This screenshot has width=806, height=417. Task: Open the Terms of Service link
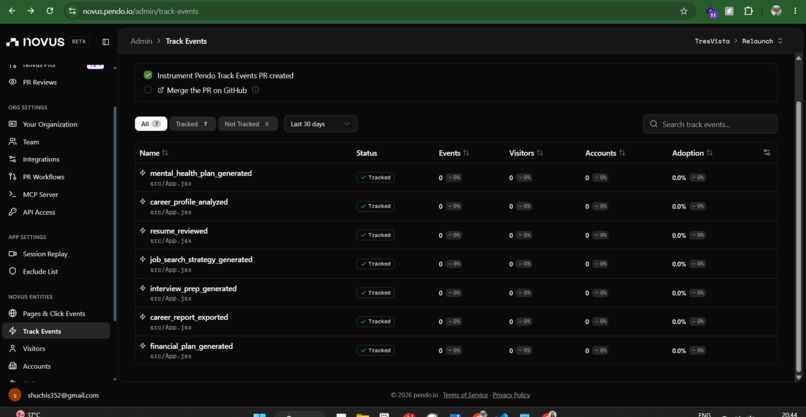[x=465, y=395]
